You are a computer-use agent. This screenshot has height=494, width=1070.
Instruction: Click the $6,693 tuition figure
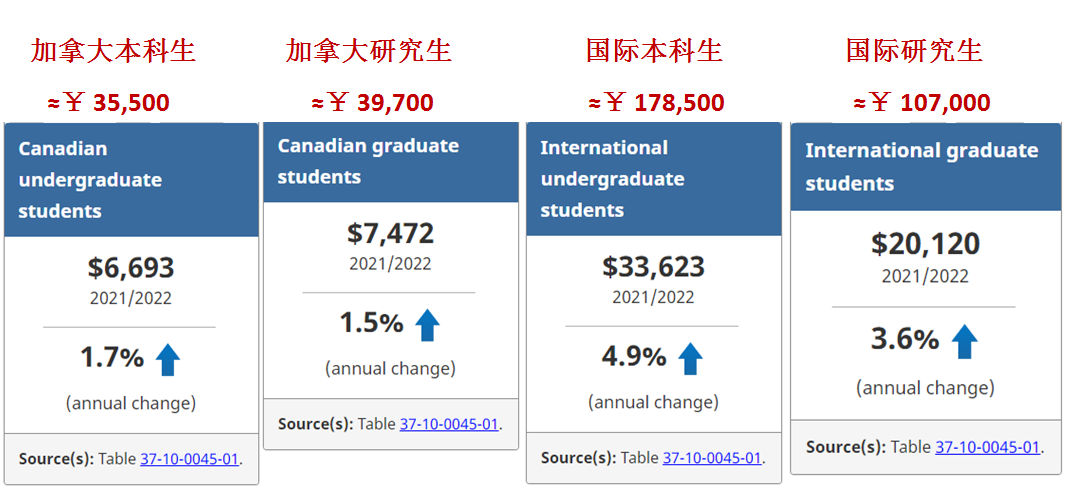tap(131, 268)
